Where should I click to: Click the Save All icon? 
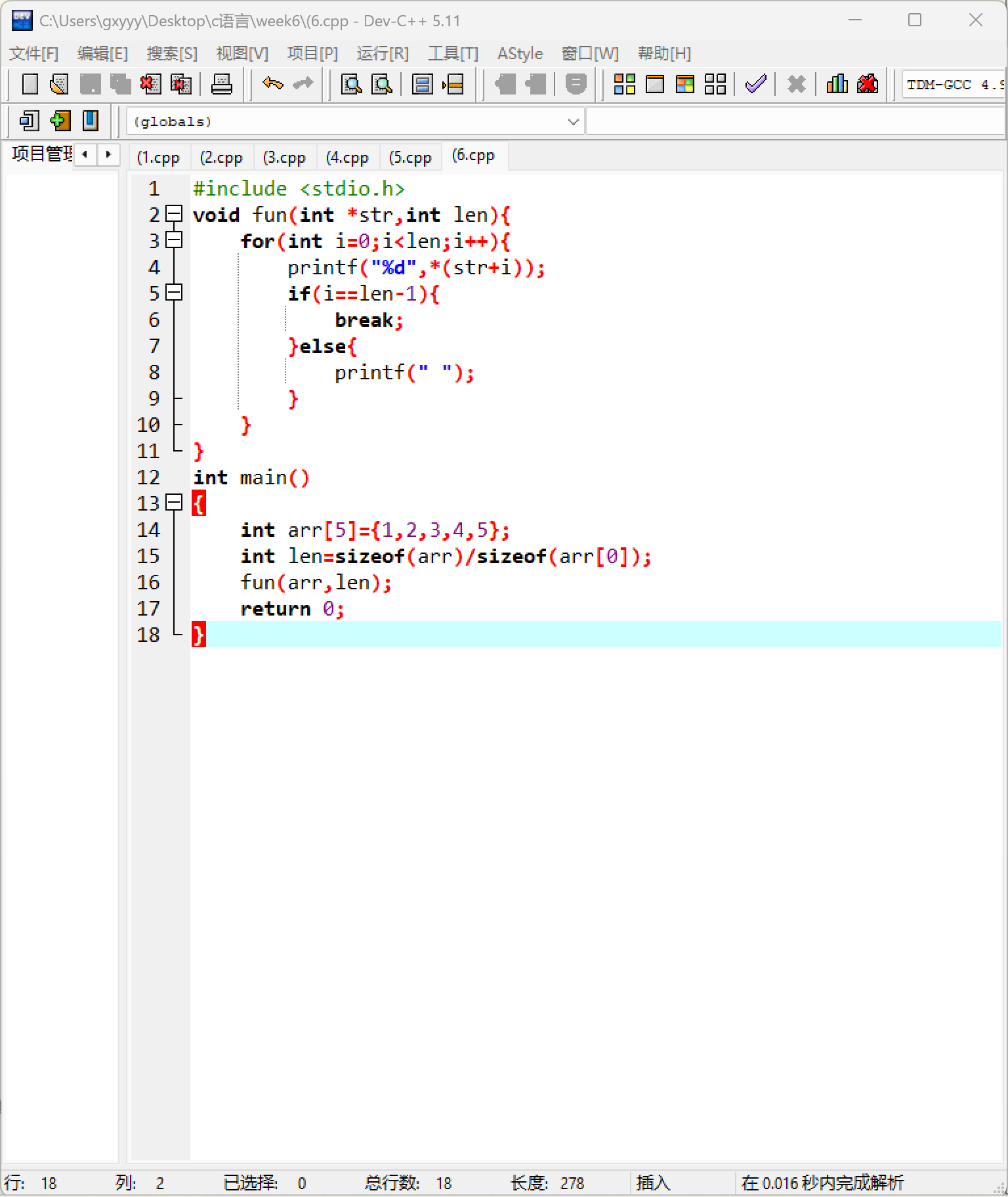click(x=120, y=84)
